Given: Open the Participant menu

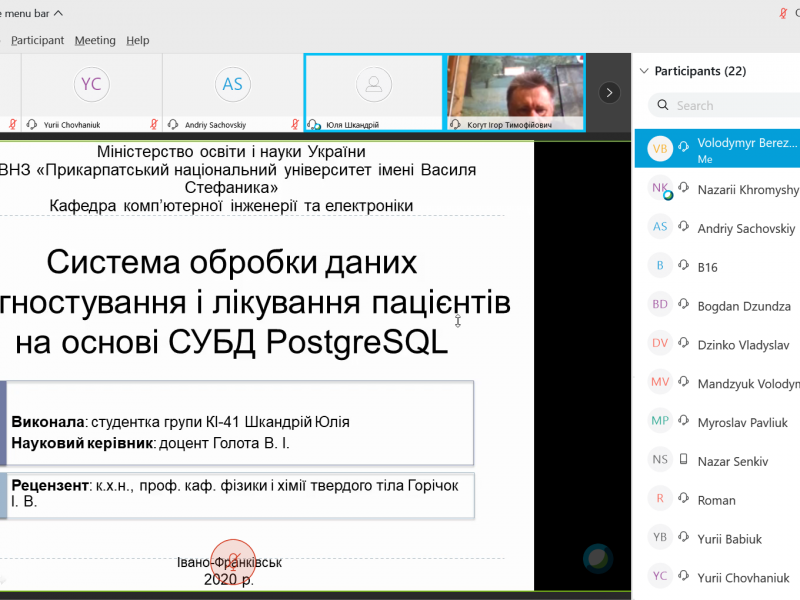Looking at the screenshot, I should click(37, 40).
